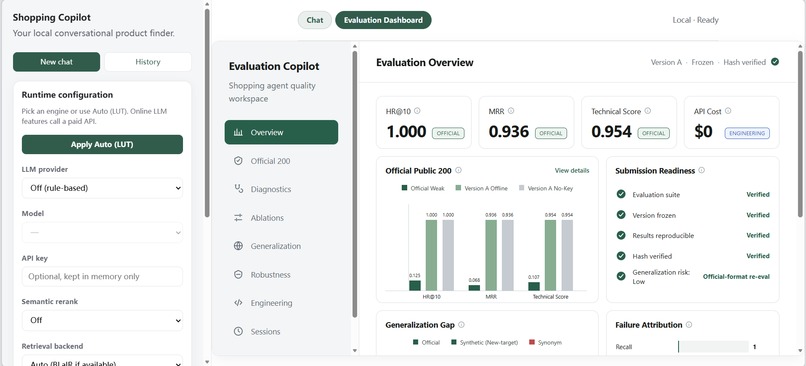
Task: Open the Retrieval backend dropdown
Action: [x=102, y=360]
